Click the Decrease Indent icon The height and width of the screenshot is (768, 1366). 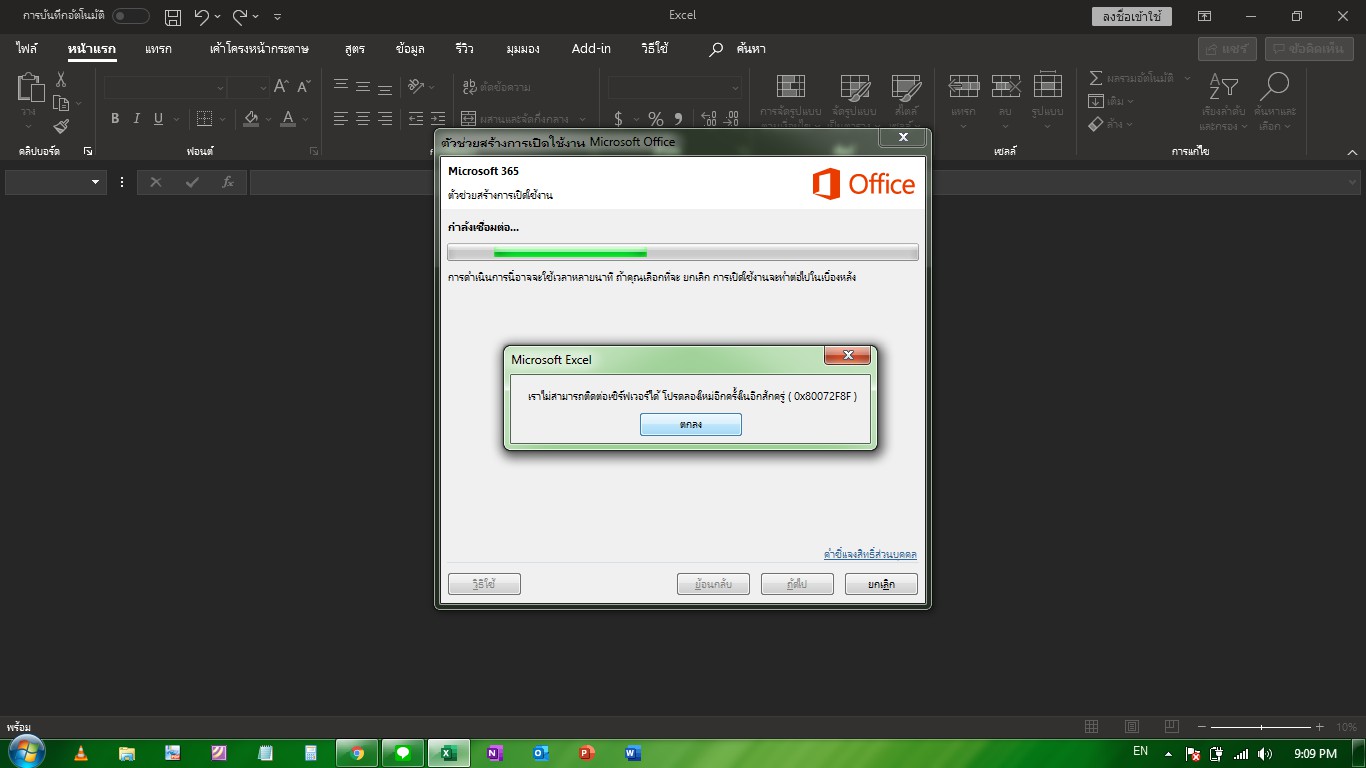[x=415, y=118]
